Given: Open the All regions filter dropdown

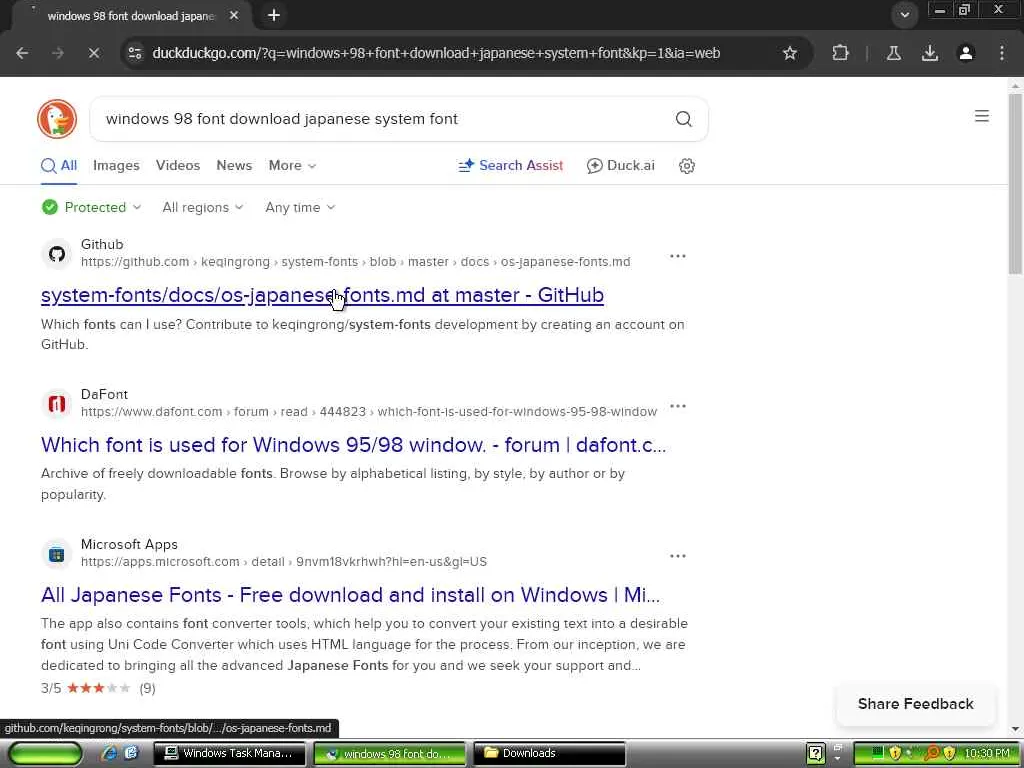Looking at the screenshot, I should click(202, 208).
